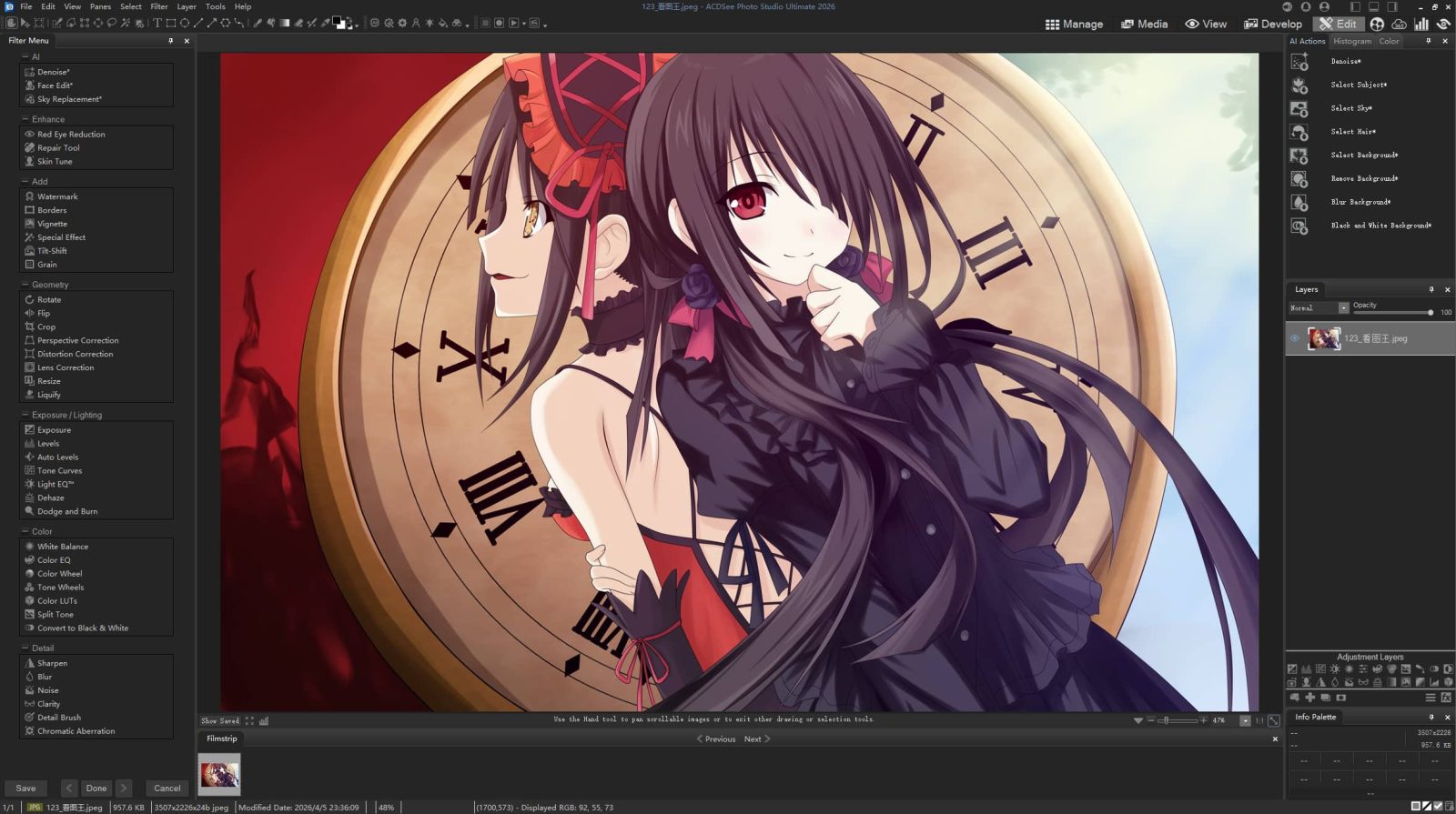Switch to the Histogram tab
Image resolution: width=1456 pixels, height=814 pixels.
pos(1351,41)
